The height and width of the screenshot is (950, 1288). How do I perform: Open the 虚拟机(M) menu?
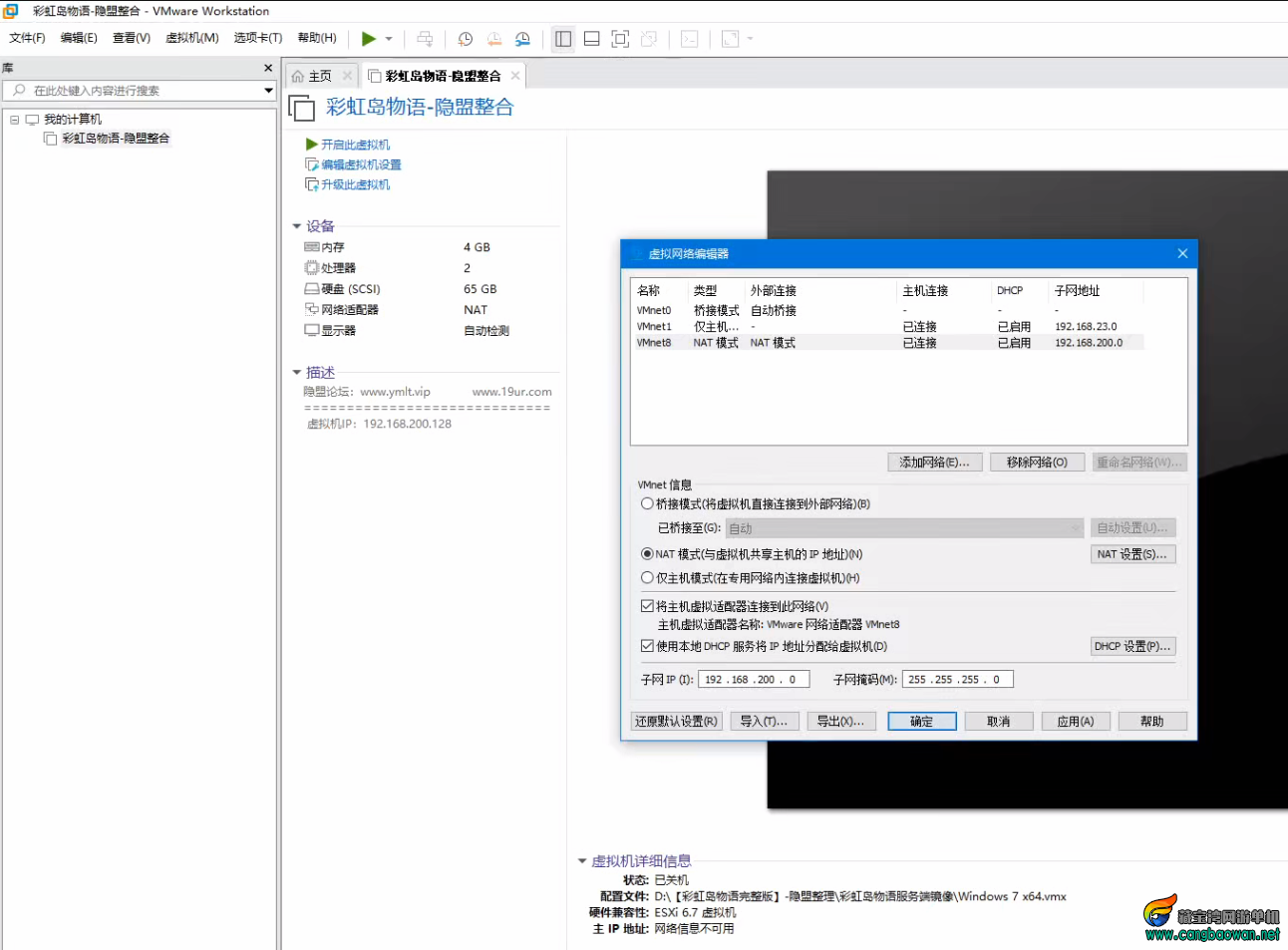click(x=191, y=38)
